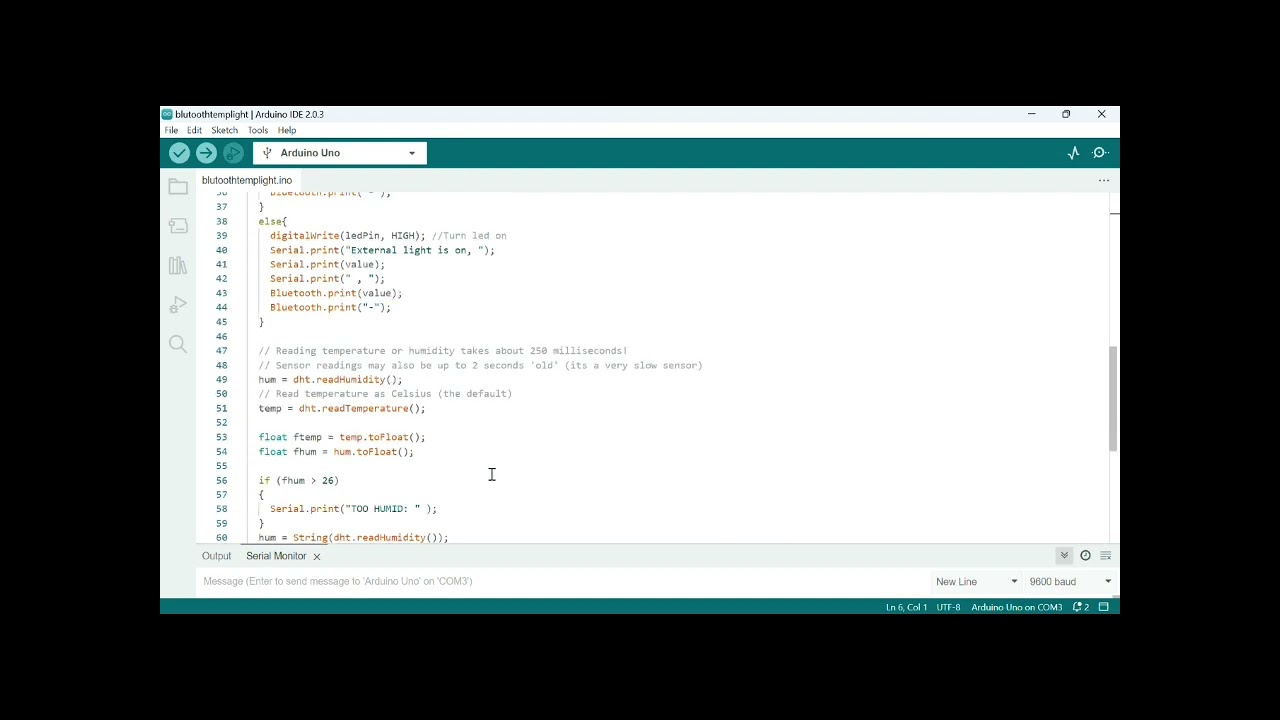Click the code line 'hum = dht.readHumidity();'
The height and width of the screenshot is (720, 1280).
(x=330, y=380)
